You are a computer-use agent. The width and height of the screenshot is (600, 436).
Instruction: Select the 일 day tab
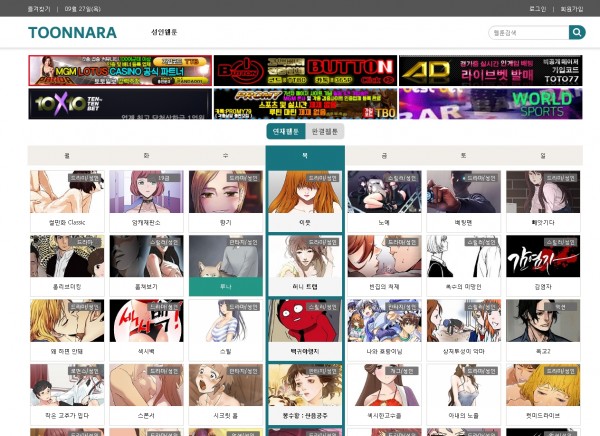point(543,155)
